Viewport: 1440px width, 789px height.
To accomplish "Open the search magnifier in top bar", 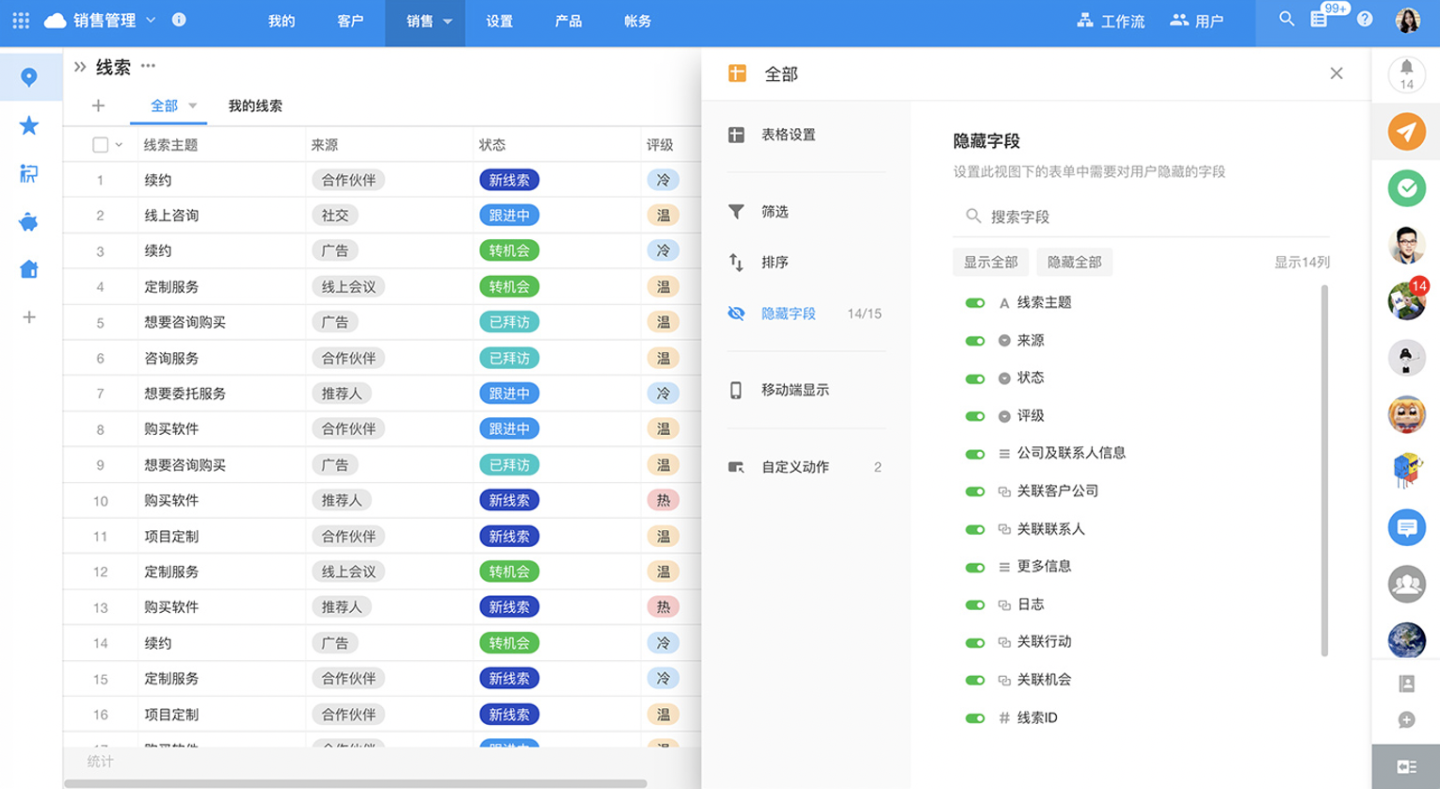I will point(1287,19).
